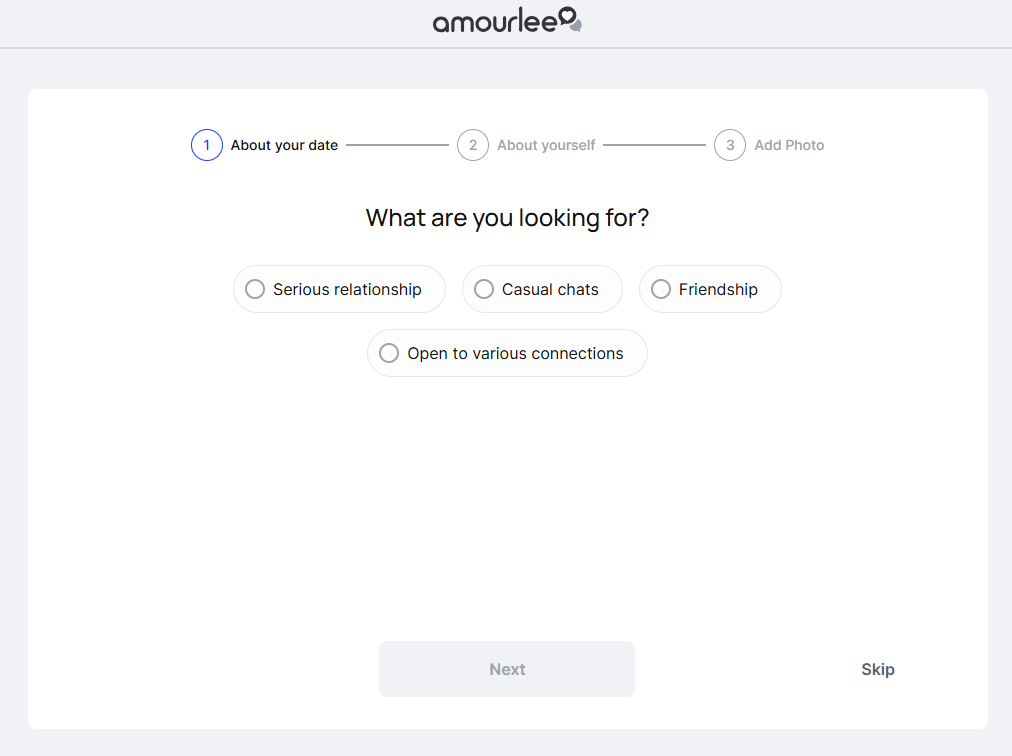Choose the Casual chats radio circle
The image size is (1012, 756).
[x=484, y=289]
